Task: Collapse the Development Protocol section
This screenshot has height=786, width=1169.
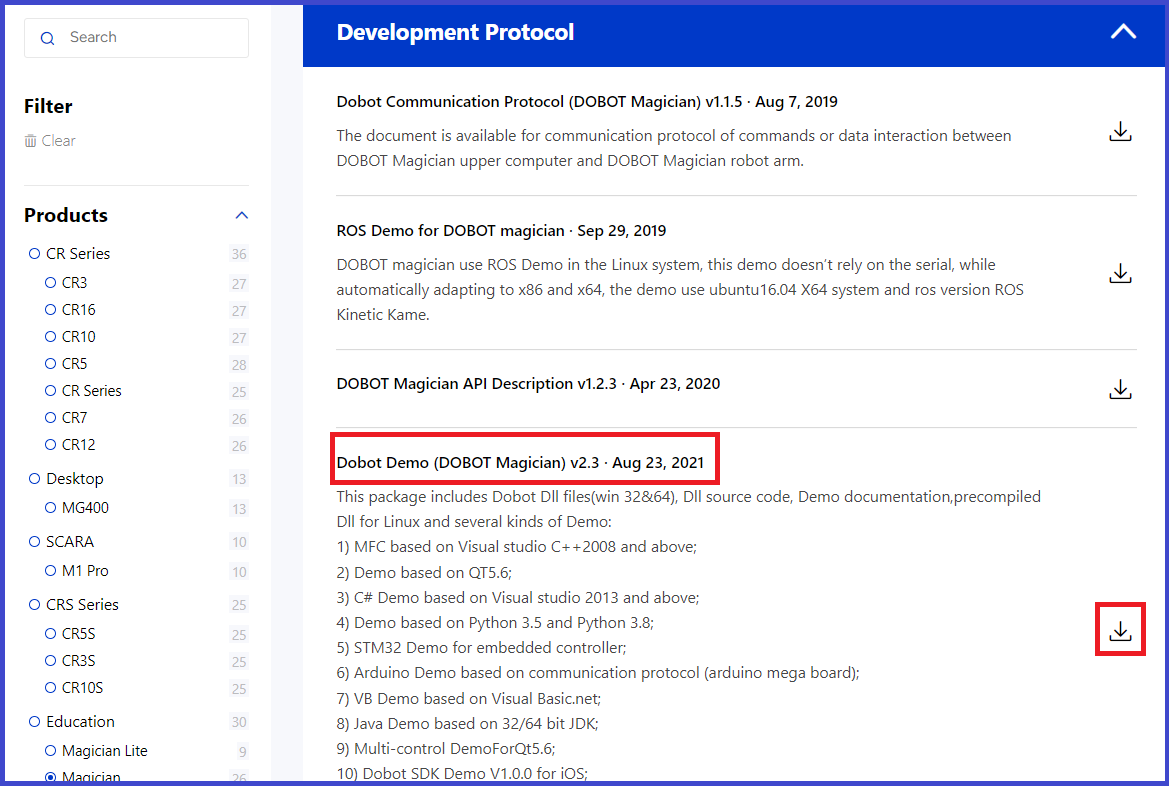Action: pyautogui.click(x=1122, y=31)
